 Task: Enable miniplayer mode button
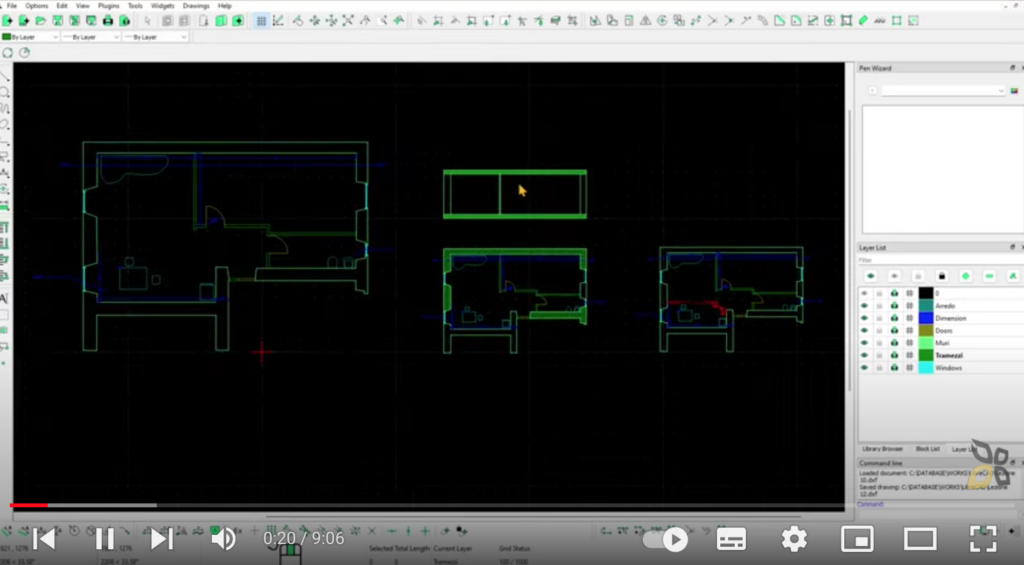(857, 539)
